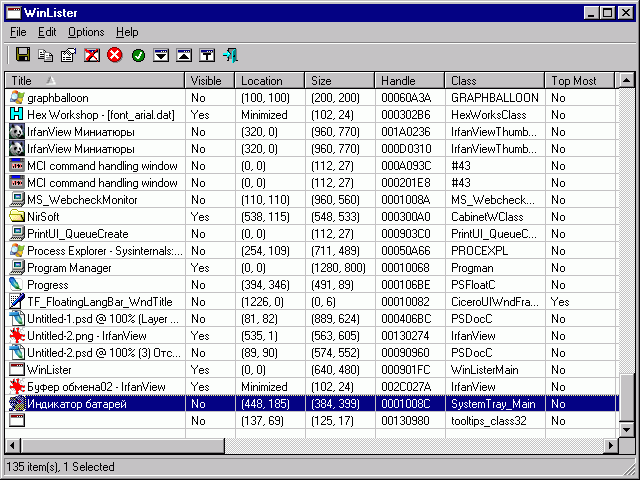Sort list by Title column header
640x480 pixels.
tap(95, 80)
